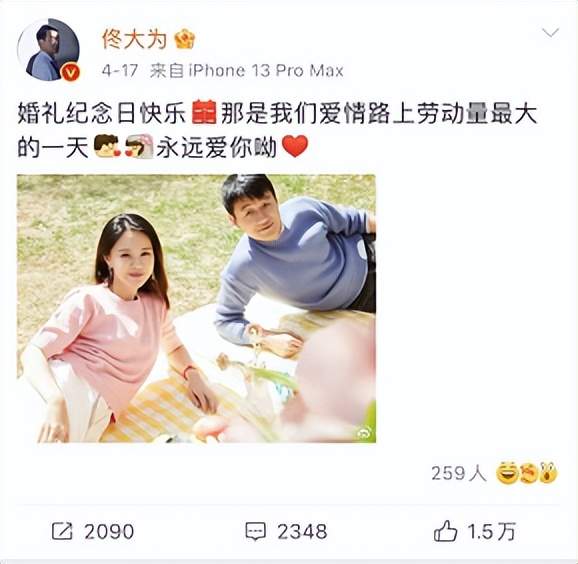
Task: Click the red gift emoji in text
Action: point(204,112)
